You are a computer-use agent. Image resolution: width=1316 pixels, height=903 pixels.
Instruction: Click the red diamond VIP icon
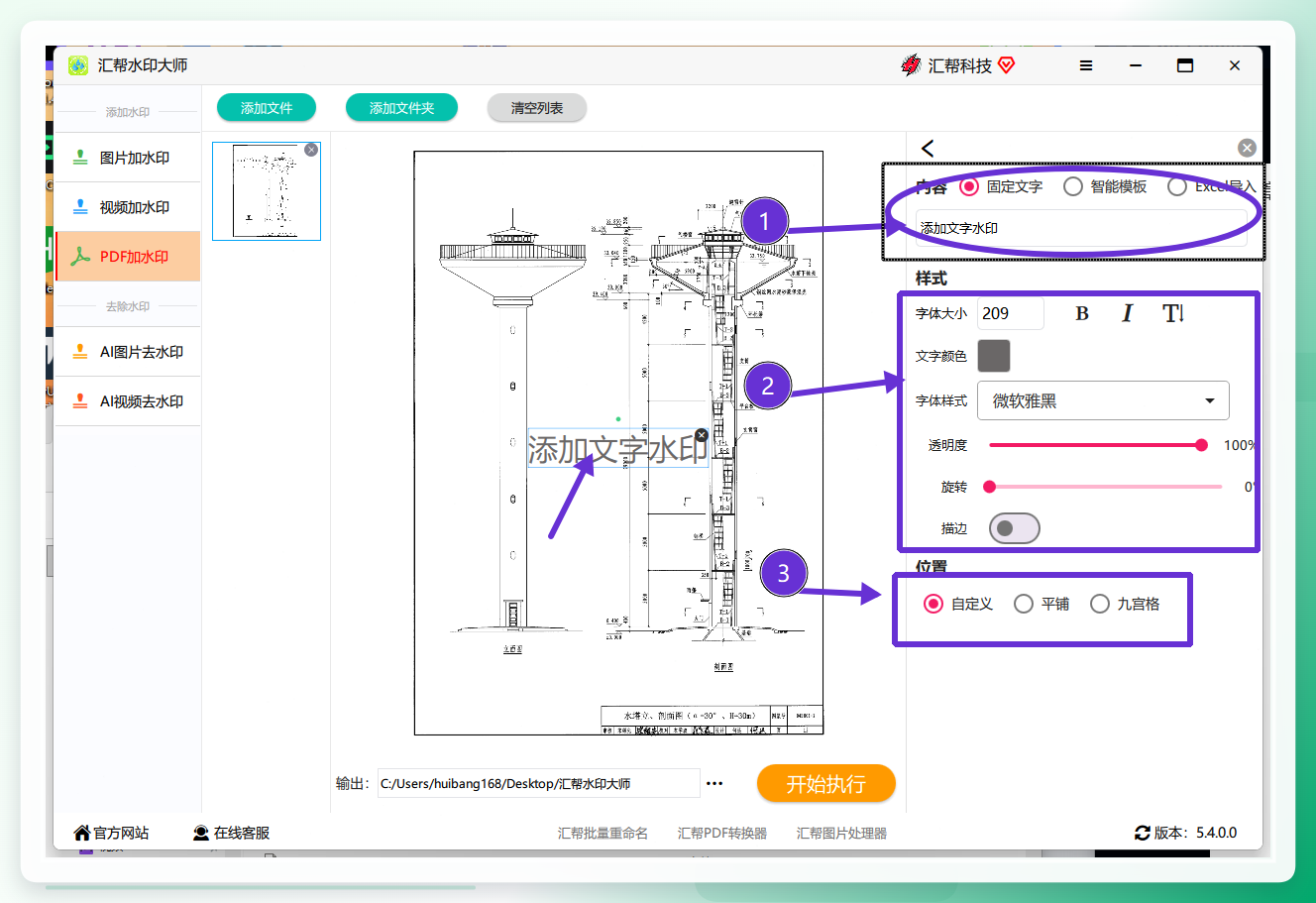coord(1007,65)
